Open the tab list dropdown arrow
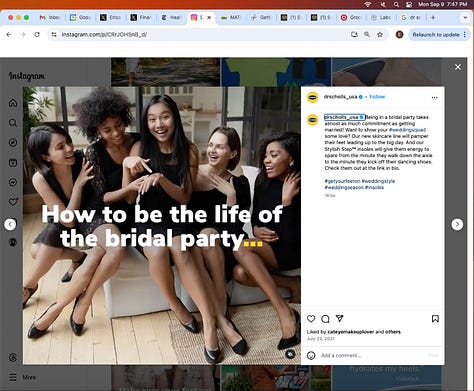 pos(465,17)
